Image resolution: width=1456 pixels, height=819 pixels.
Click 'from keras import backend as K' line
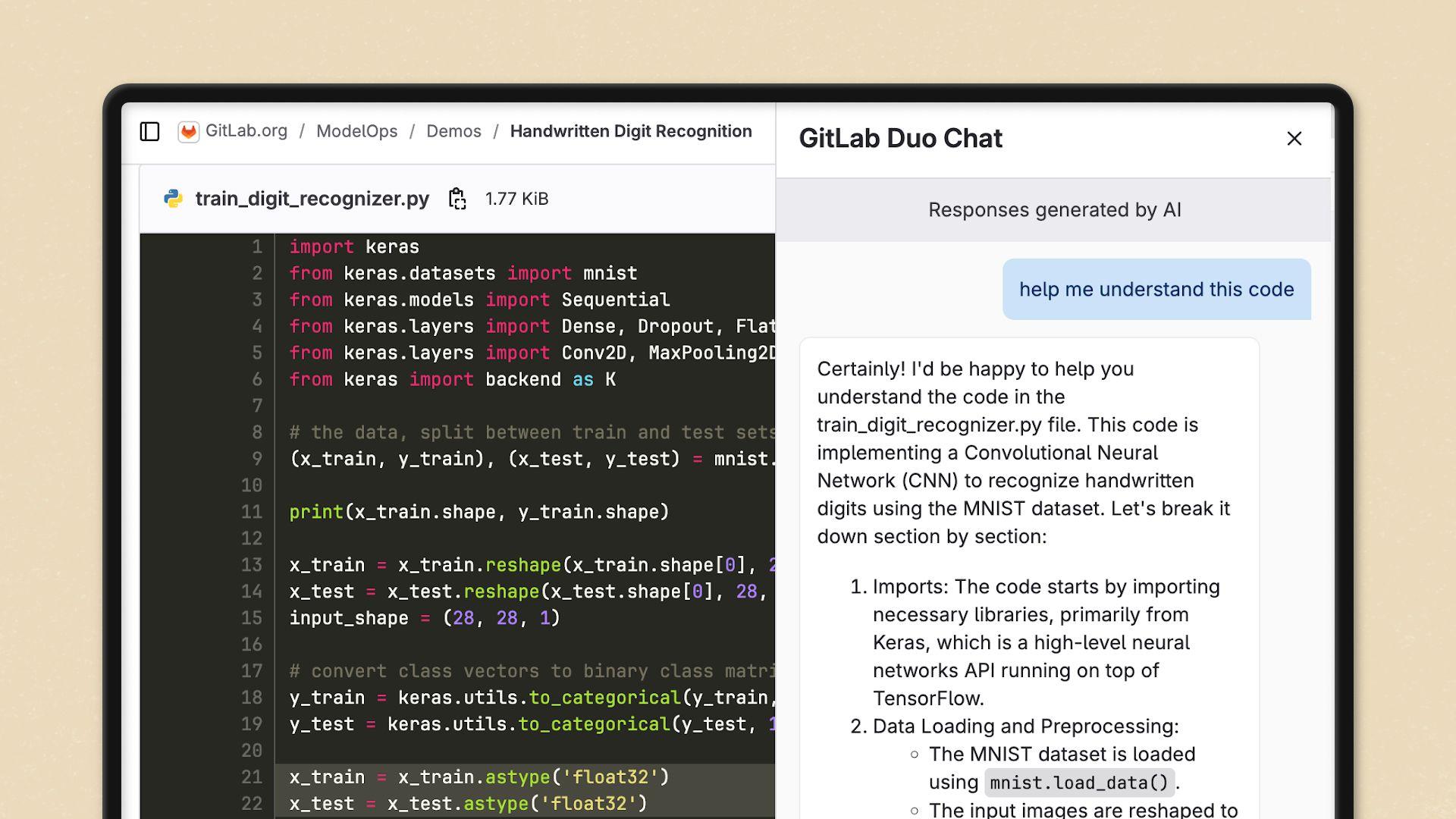pyautogui.click(x=452, y=380)
